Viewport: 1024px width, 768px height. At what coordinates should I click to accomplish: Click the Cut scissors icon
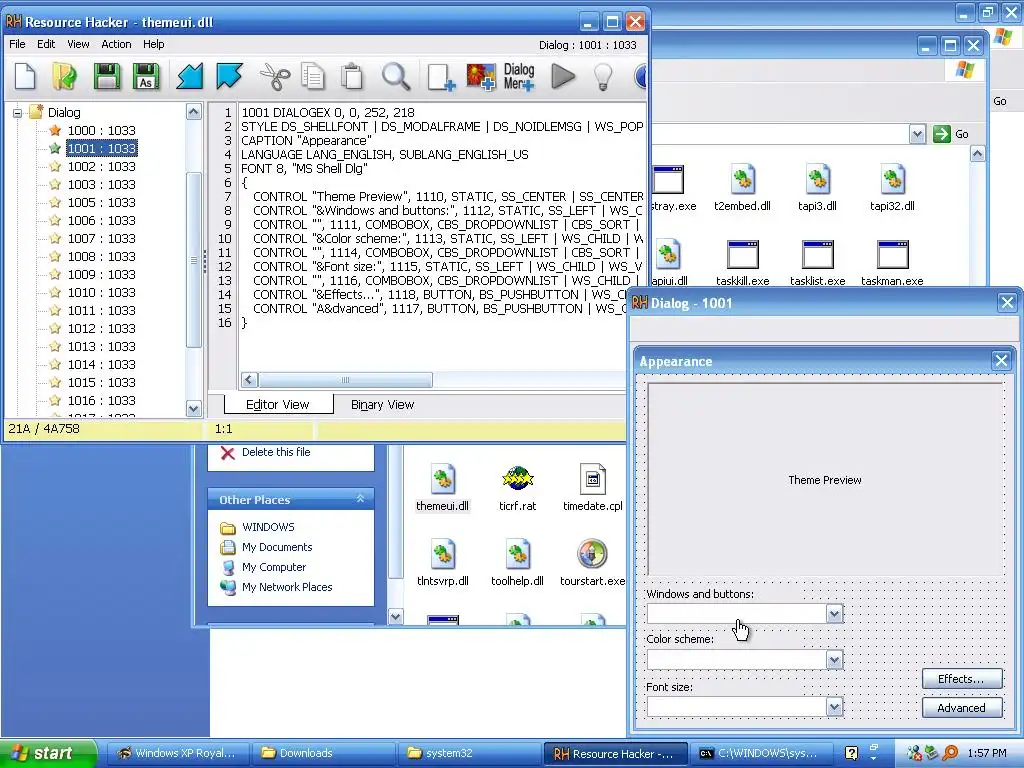click(275, 76)
